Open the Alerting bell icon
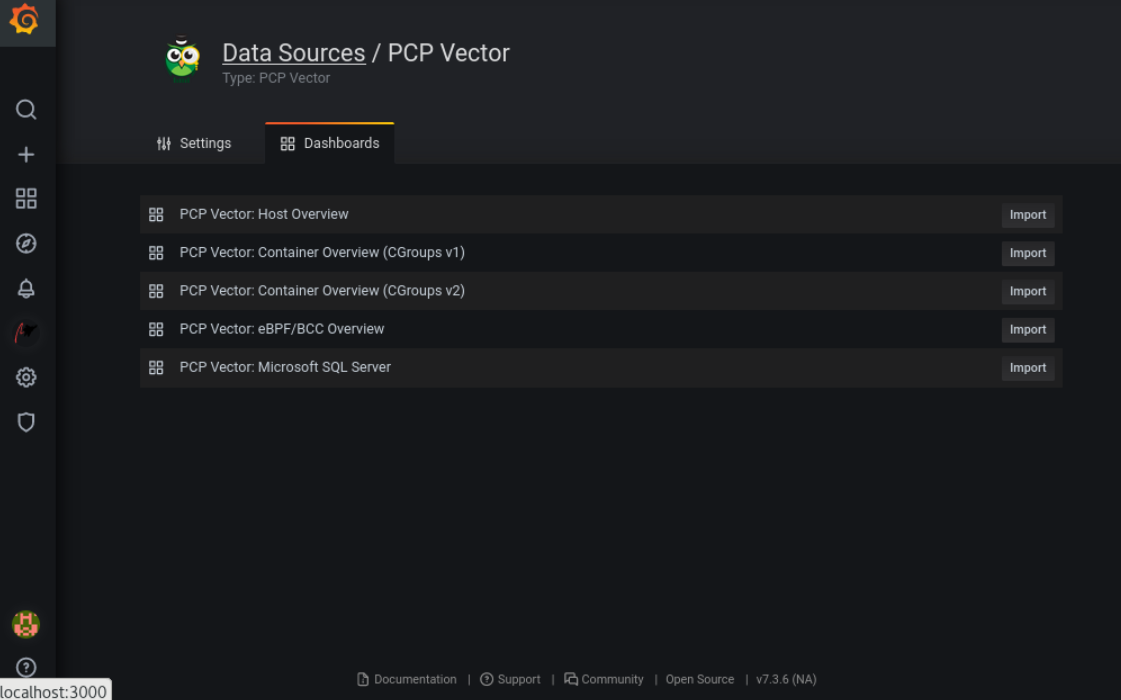The width and height of the screenshot is (1121, 700). pos(26,288)
